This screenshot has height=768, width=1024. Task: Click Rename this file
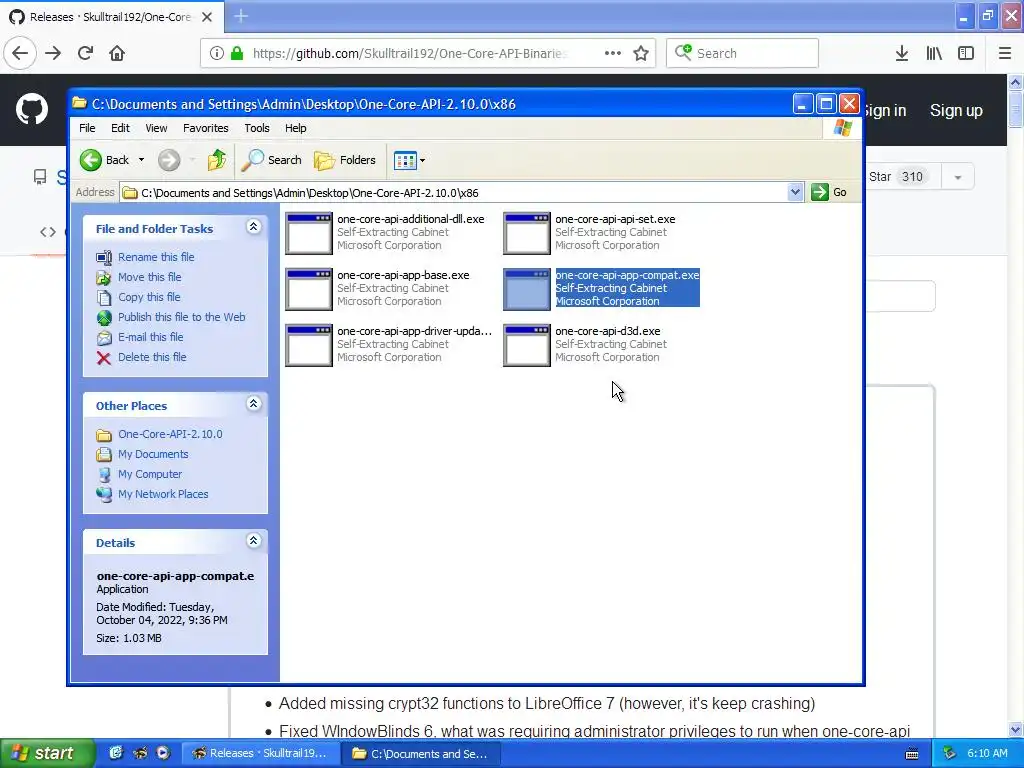tap(156, 257)
